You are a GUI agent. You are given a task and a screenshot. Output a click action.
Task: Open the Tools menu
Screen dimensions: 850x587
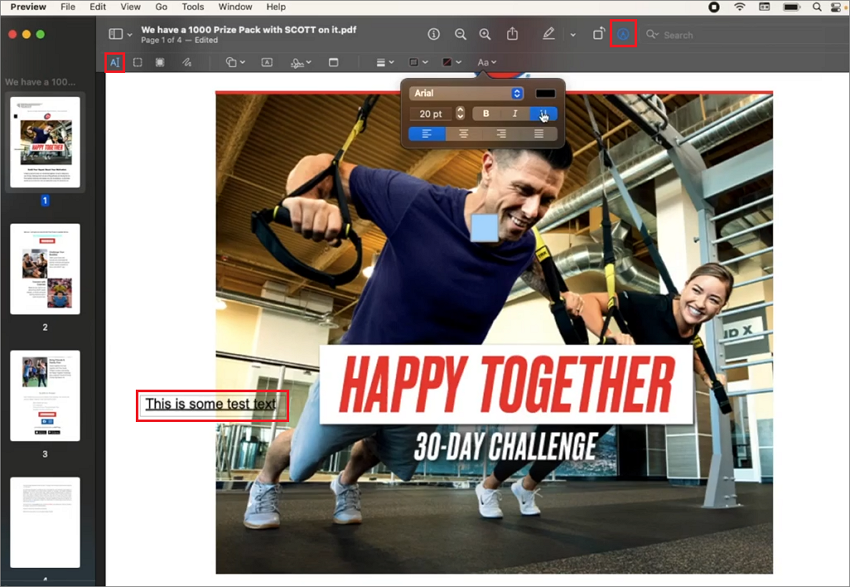coord(192,7)
